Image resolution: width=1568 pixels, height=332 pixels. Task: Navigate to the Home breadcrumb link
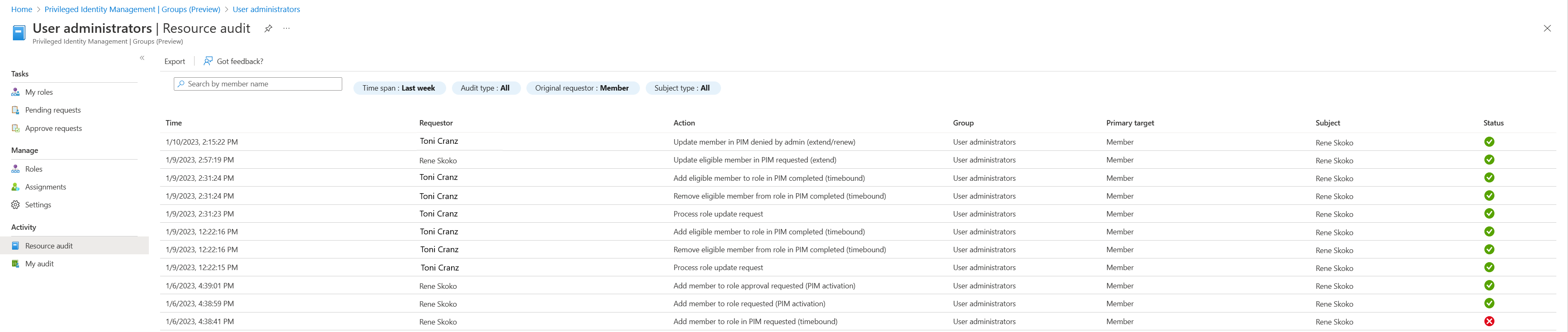(21, 9)
